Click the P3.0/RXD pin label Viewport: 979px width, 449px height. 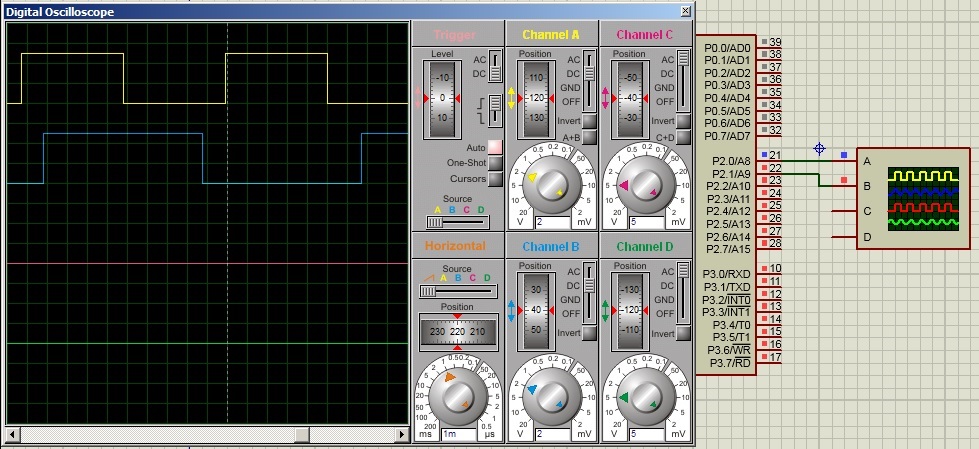(x=727, y=274)
